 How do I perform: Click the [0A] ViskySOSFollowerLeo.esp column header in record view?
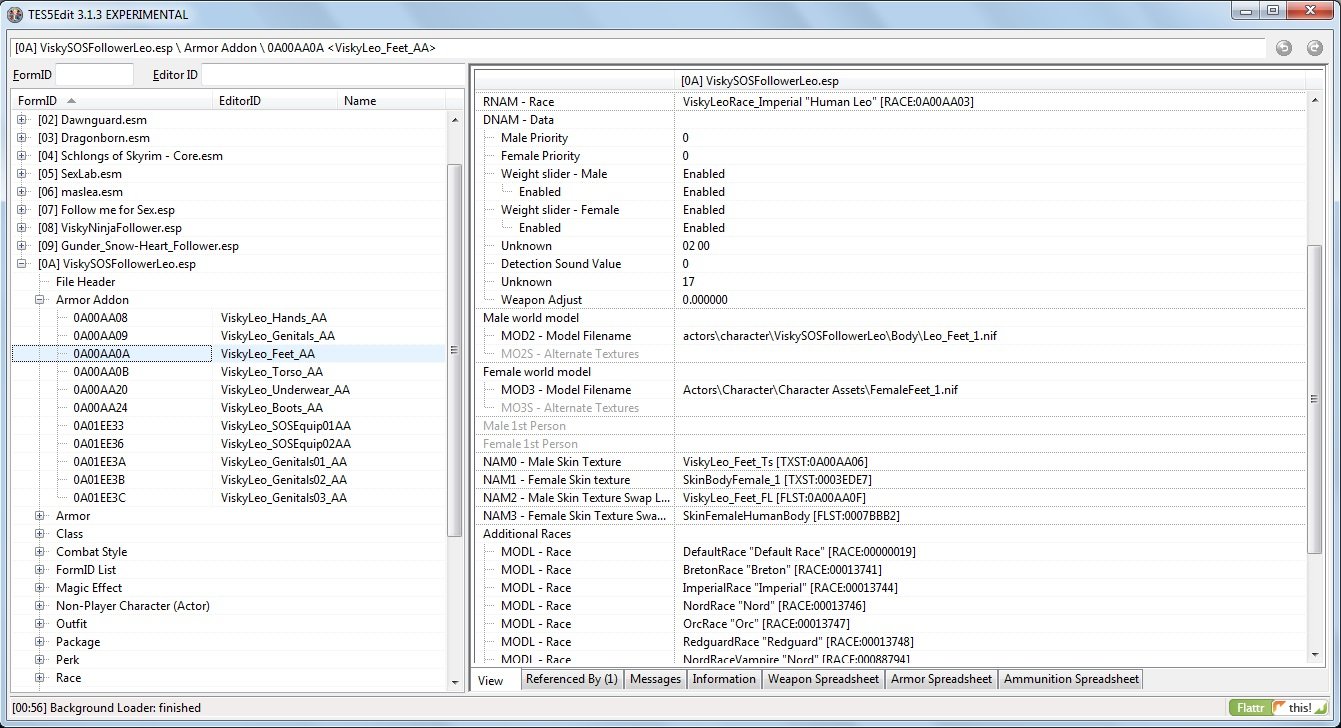990,80
